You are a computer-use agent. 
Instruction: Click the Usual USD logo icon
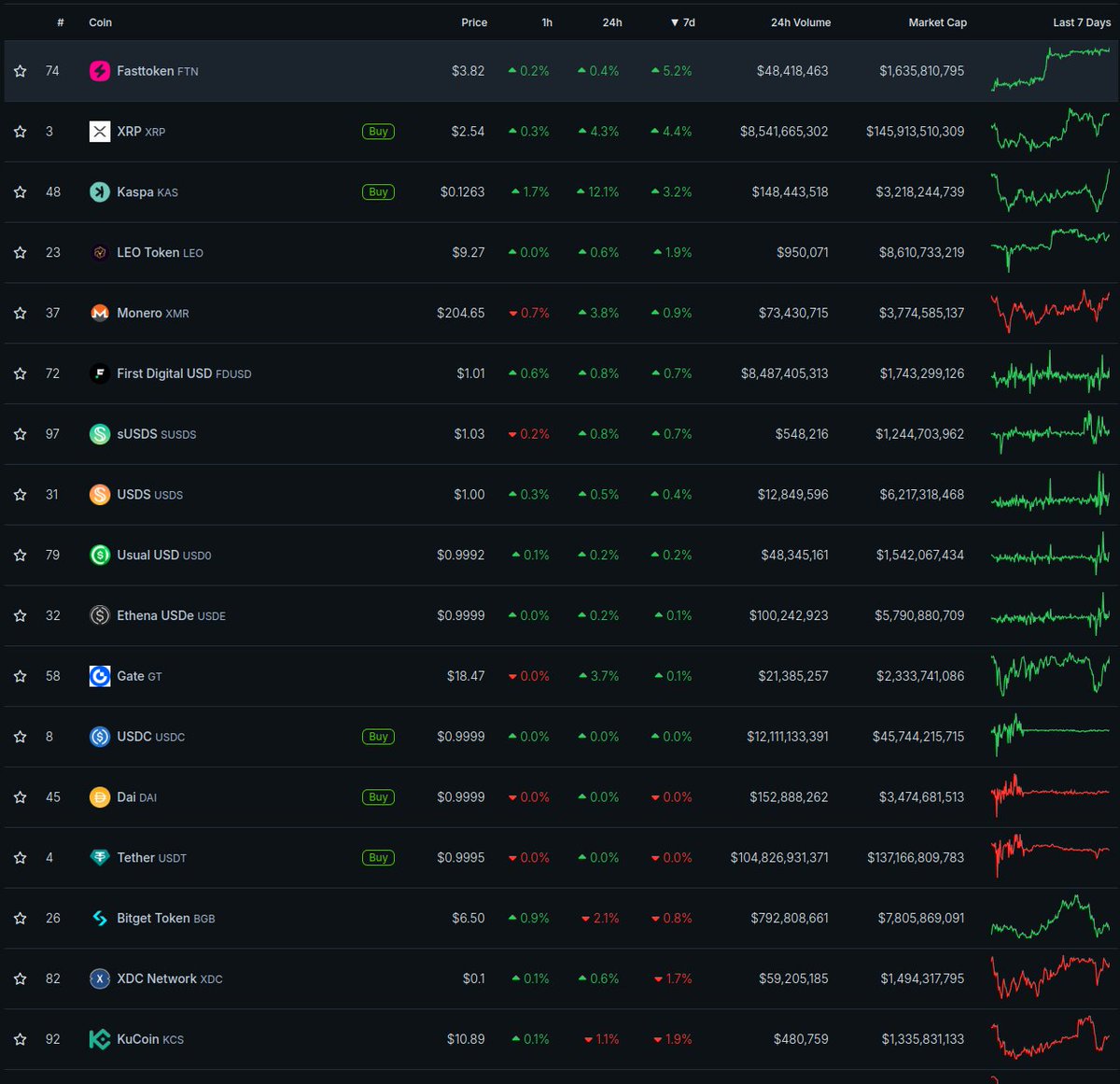[x=100, y=556]
